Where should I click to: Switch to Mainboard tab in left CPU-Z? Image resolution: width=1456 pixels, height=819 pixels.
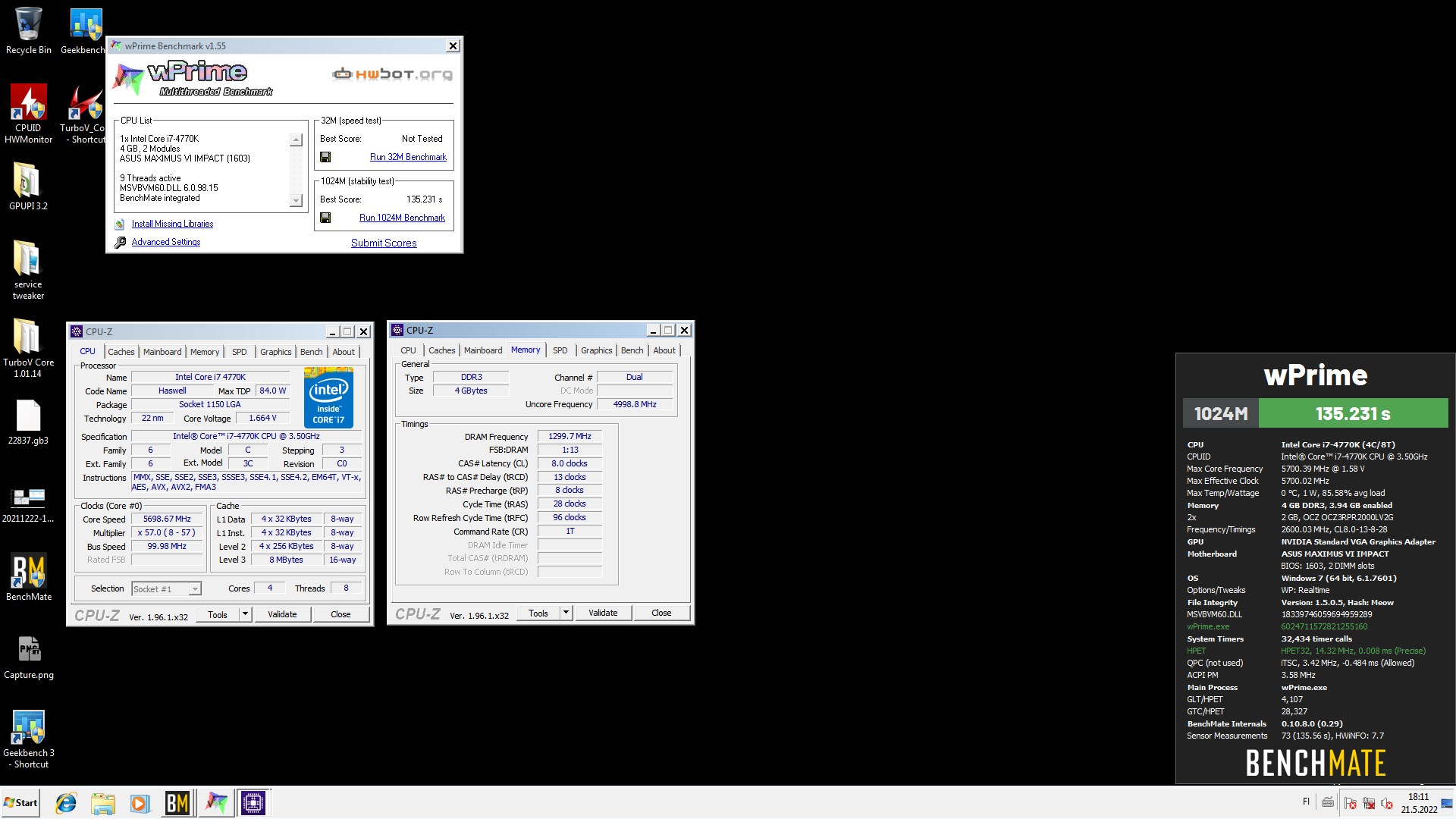pos(162,352)
